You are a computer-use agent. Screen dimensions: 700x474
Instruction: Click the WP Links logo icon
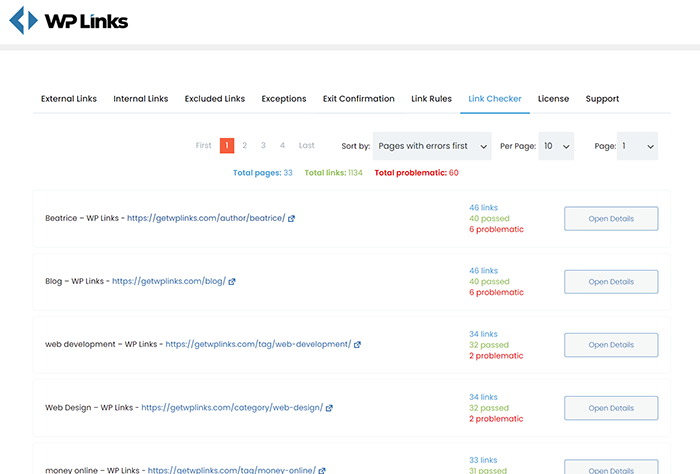[x=23, y=20]
